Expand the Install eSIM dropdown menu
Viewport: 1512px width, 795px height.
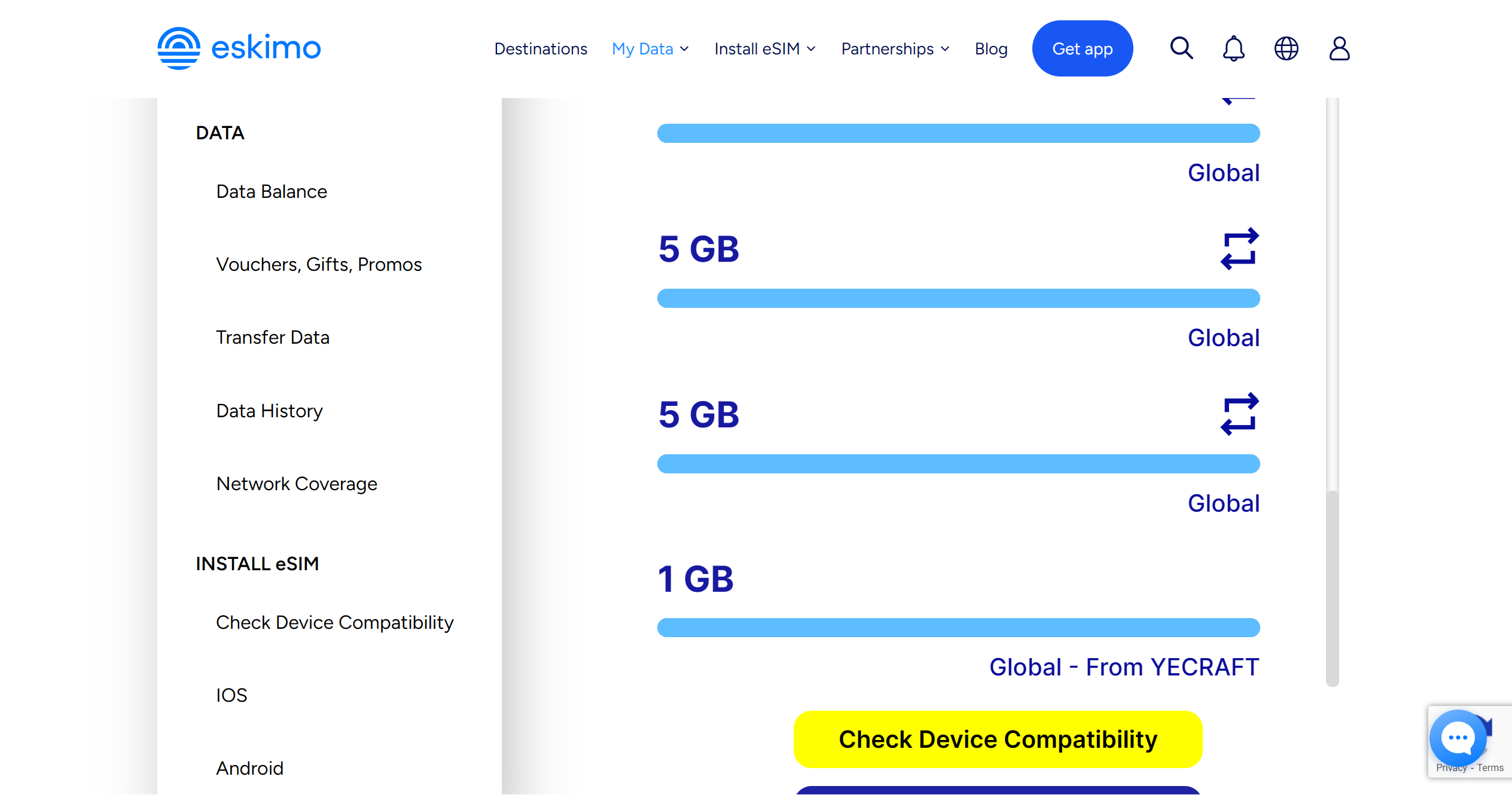click(764, 49)
